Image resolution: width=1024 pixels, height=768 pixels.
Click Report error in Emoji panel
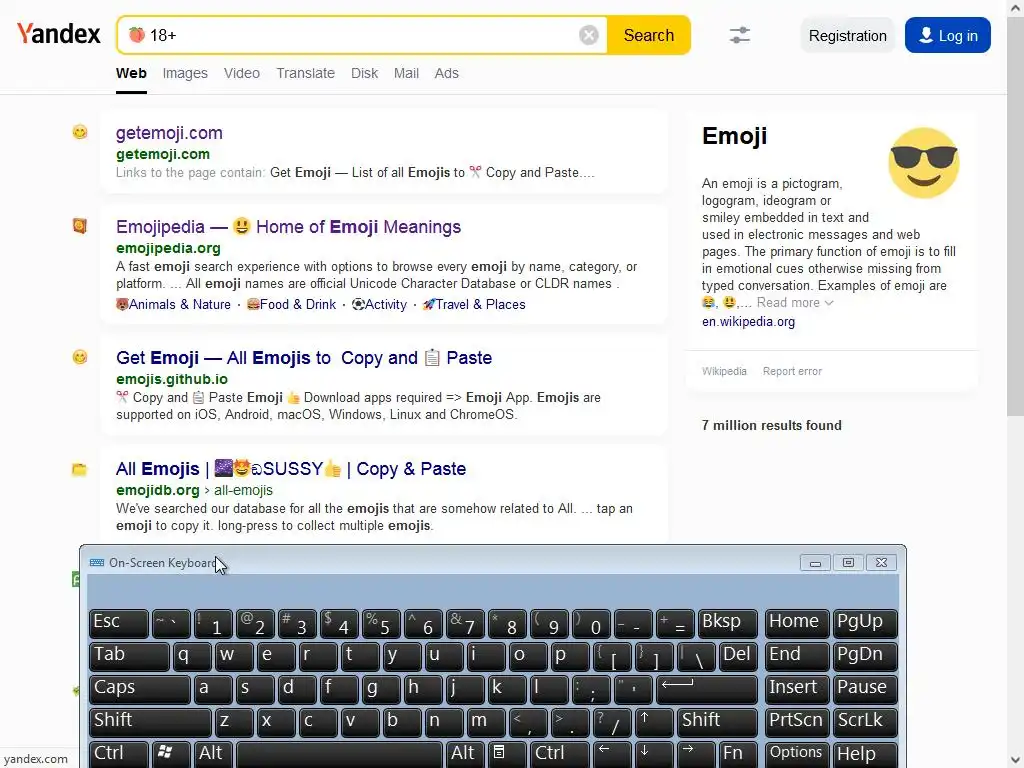pyautogui.click(x=792, y=372)
